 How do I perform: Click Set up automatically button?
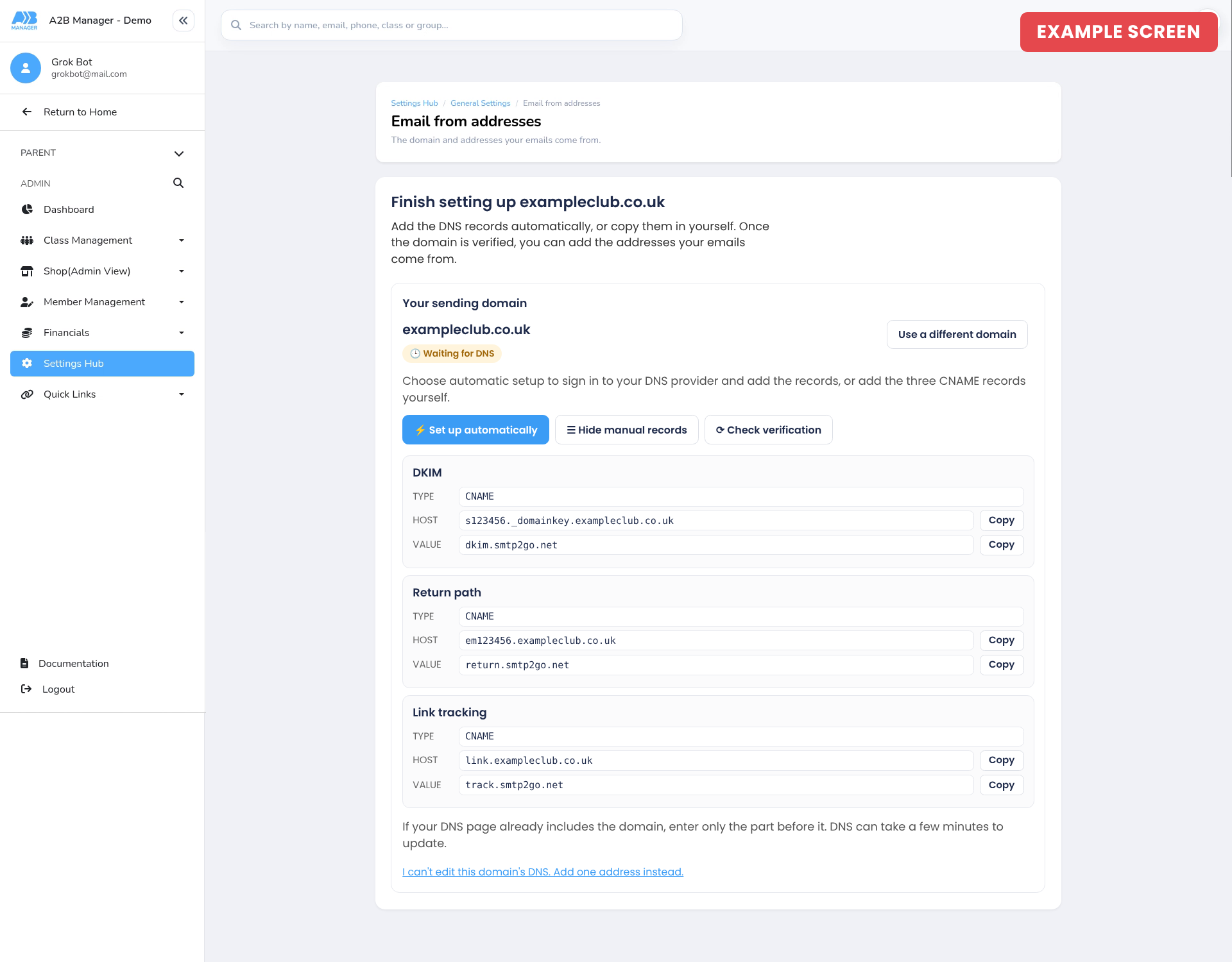tap(475, 430)
